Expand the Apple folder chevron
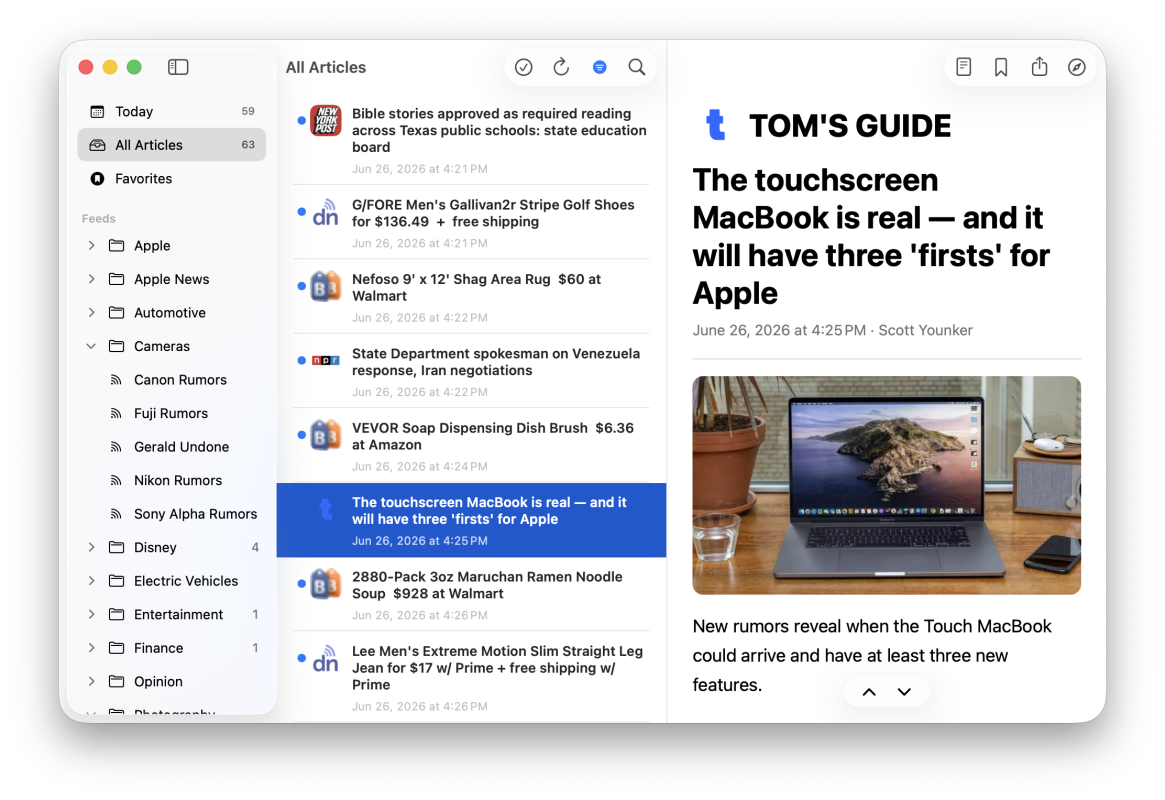The height and width of the screenshot is (800, 1165). click(91, 245)
